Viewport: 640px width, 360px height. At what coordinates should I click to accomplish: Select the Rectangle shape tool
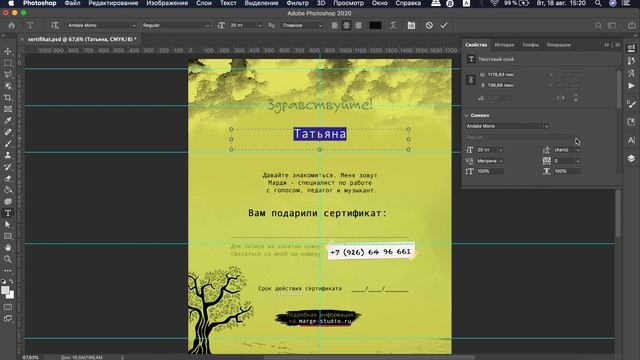coord(8,236)
